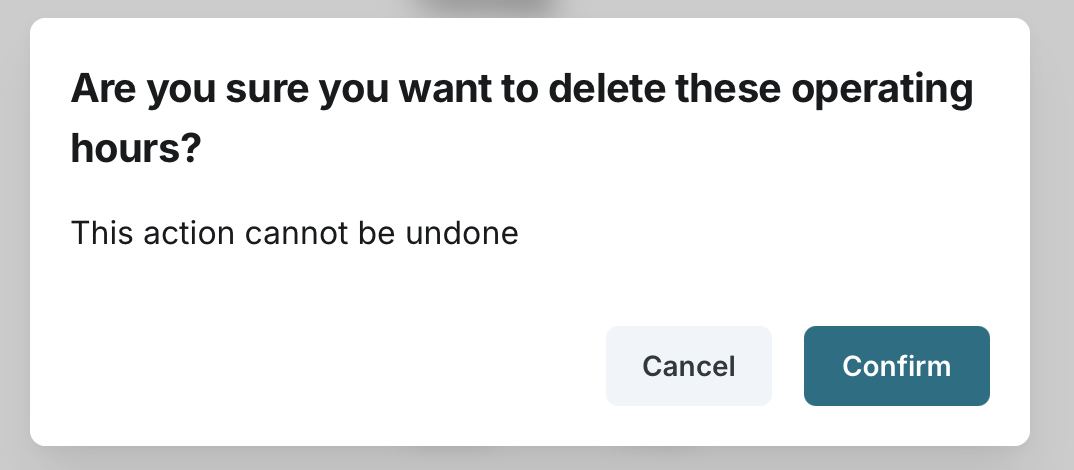This screenshot has height=470, width=1074.
Task: Click the word "hours?" in the title
Action: click(x=136, y=150)
